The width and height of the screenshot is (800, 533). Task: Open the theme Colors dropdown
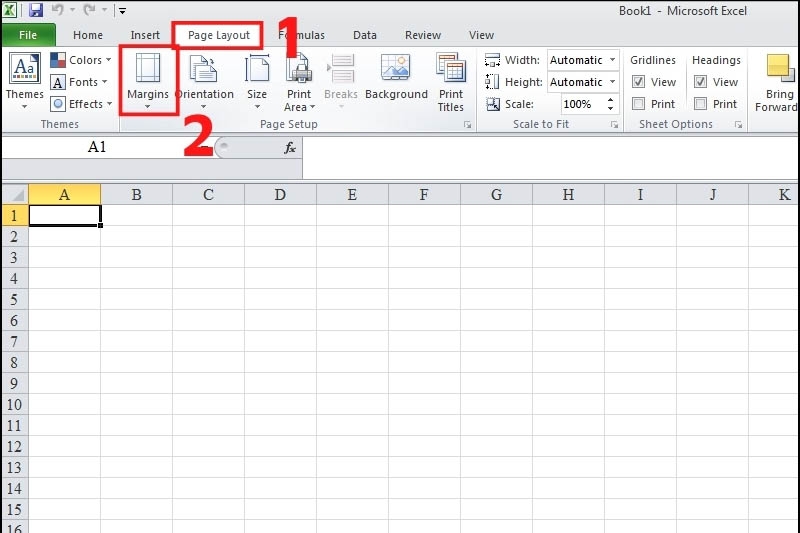pyautogui.click(x=82, y=60)
